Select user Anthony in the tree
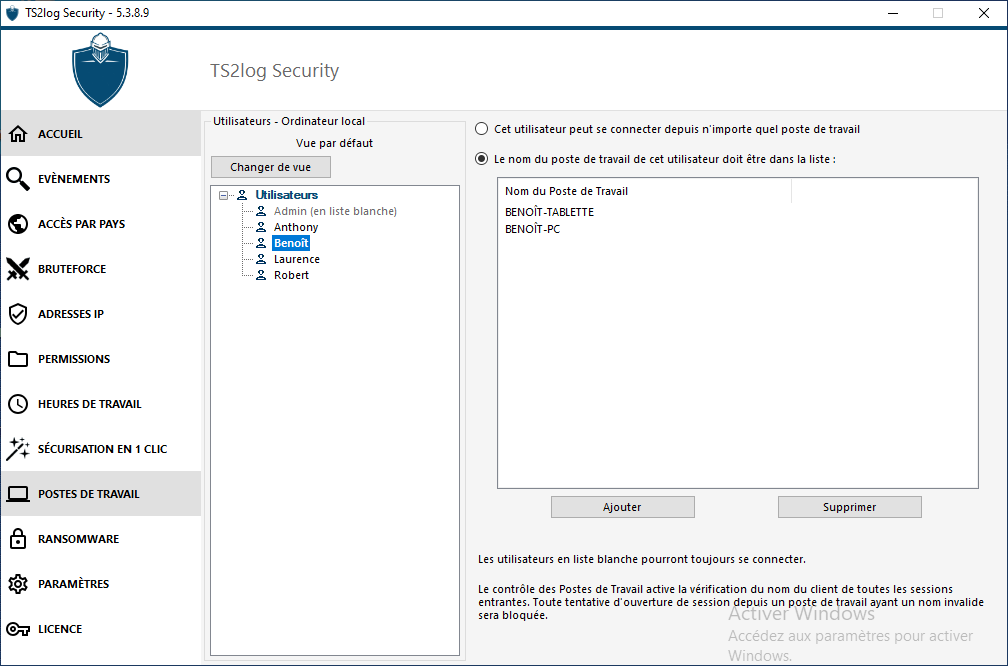Image resolution: width=1008 pixels, height=666 pixels. pos(296,227)
